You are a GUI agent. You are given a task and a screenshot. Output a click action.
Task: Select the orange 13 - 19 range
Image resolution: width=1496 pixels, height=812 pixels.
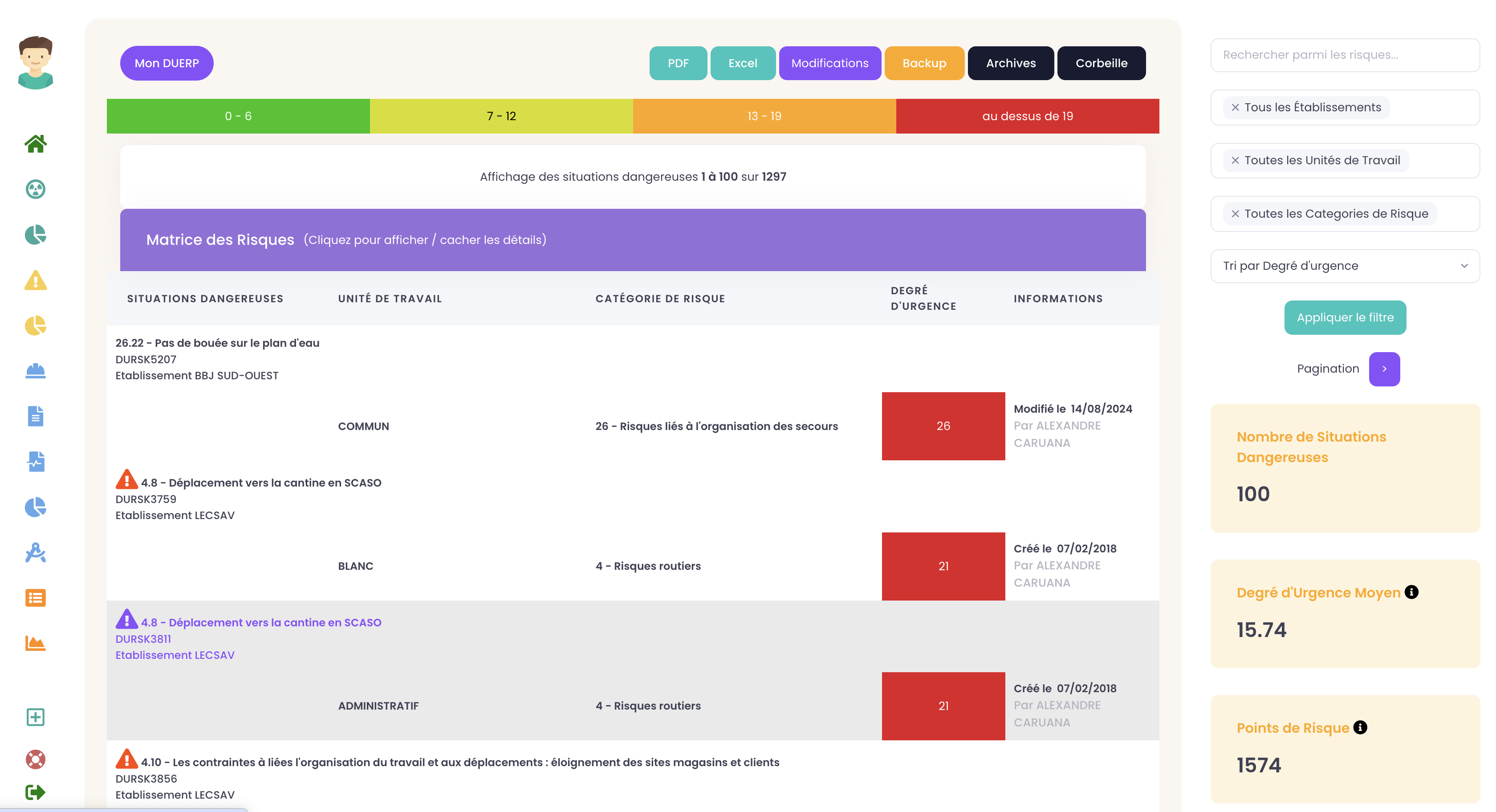tap(764, 116)
